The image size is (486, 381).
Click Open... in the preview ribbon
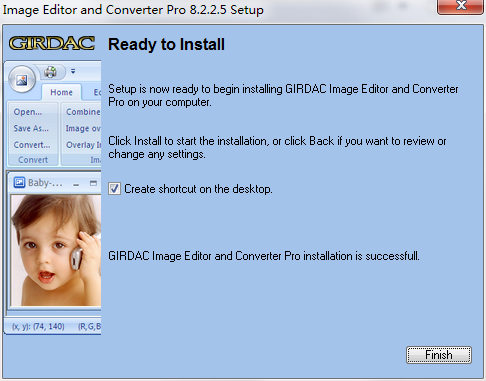click(28, 112)
